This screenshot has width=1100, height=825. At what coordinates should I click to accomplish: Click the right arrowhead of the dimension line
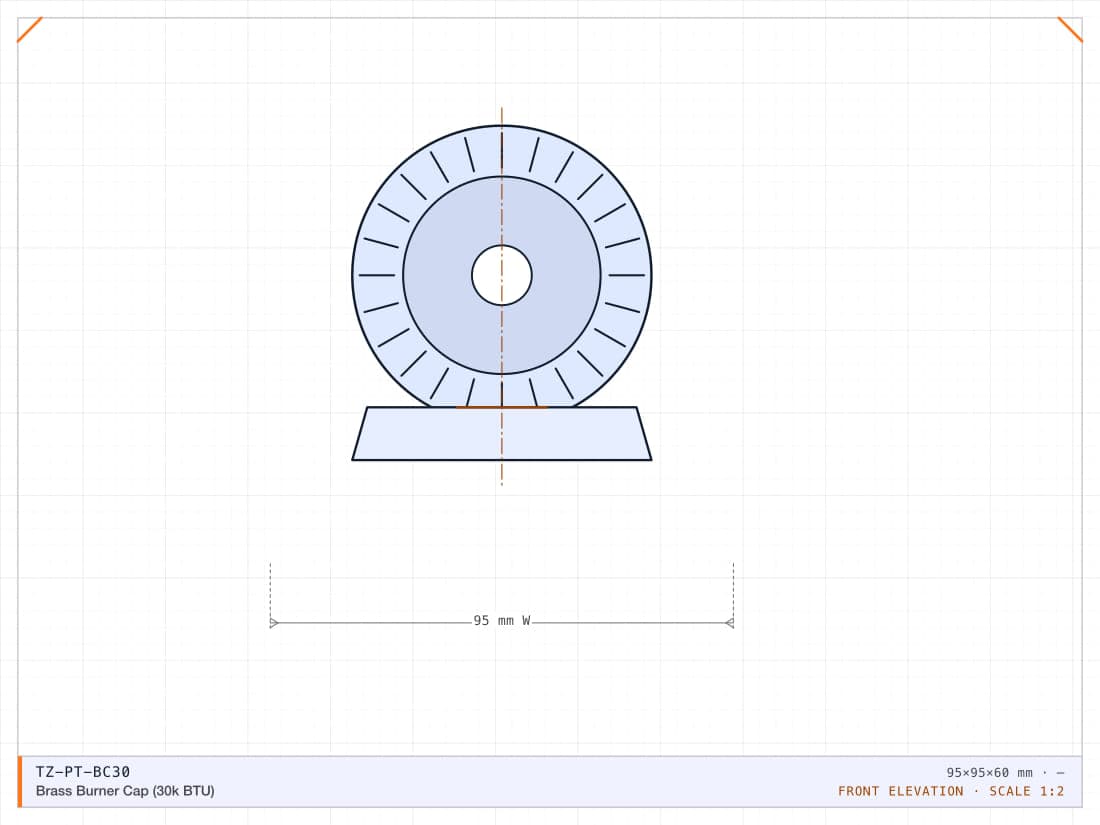tap(730, 623)
